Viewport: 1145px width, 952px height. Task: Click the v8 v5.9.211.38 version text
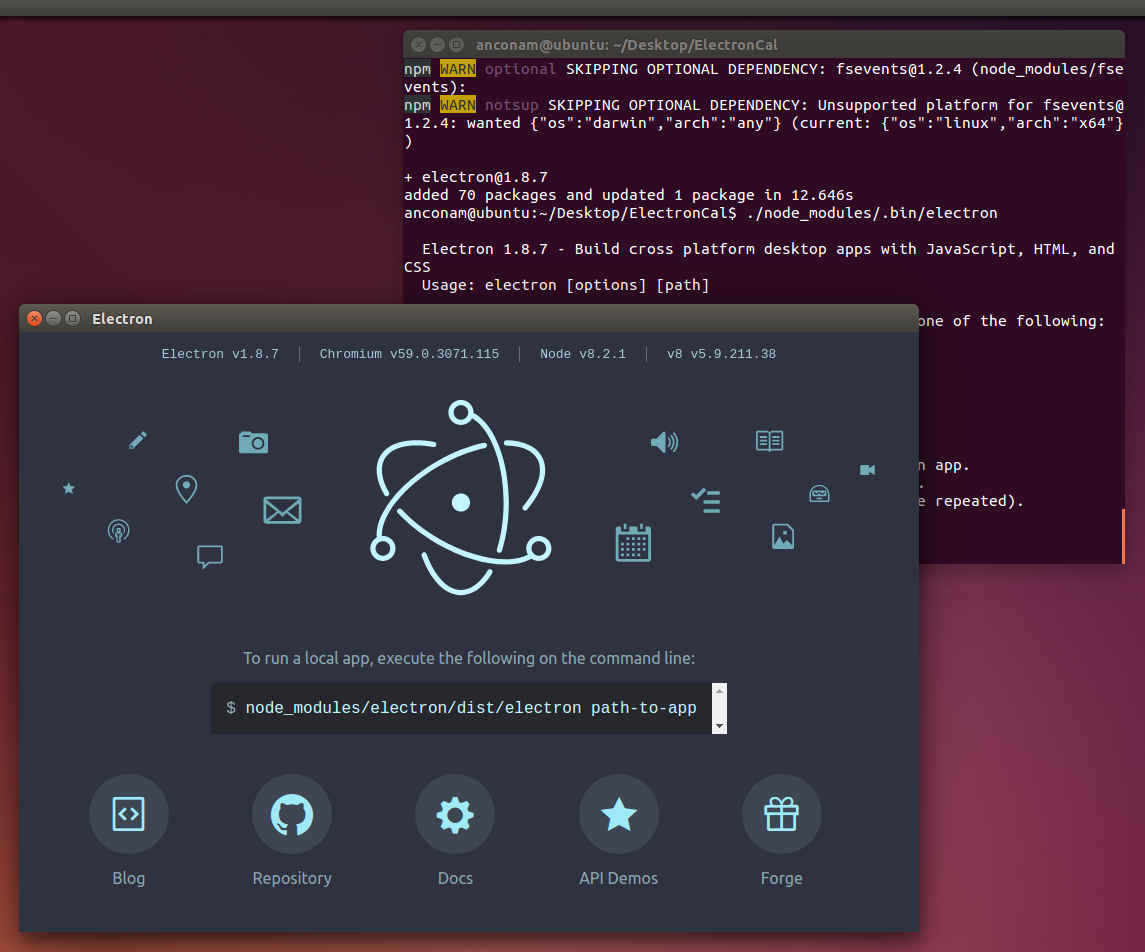click(721, 354)
